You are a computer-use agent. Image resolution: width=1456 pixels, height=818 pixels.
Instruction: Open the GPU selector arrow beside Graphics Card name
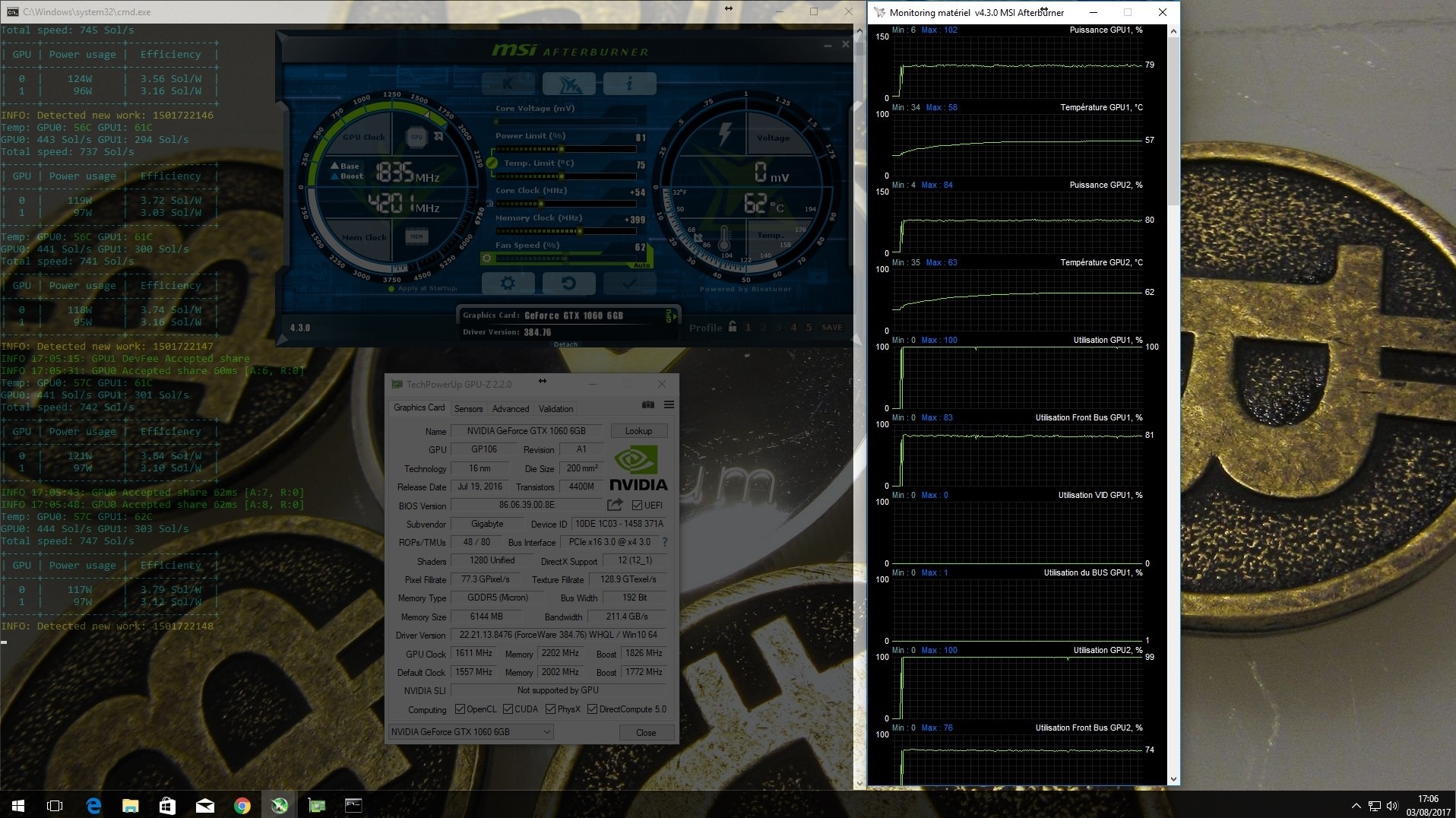(669, 315)
